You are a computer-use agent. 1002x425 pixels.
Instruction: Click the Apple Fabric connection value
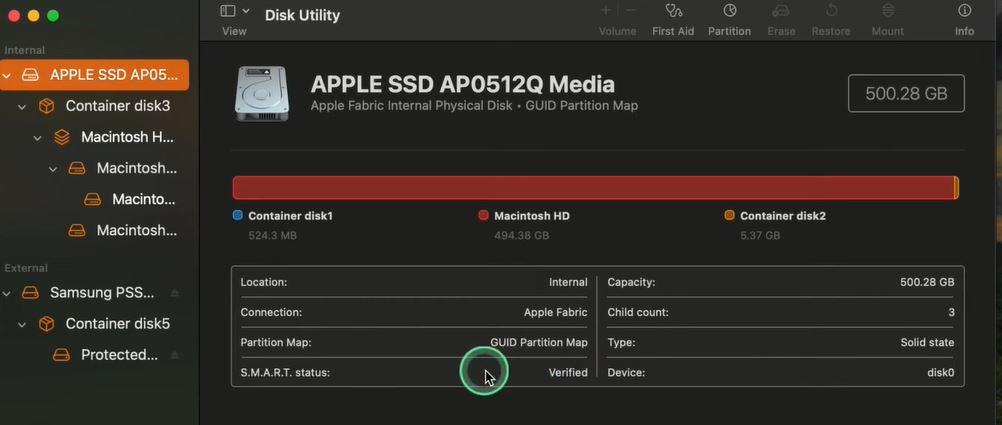click(555, 313)
